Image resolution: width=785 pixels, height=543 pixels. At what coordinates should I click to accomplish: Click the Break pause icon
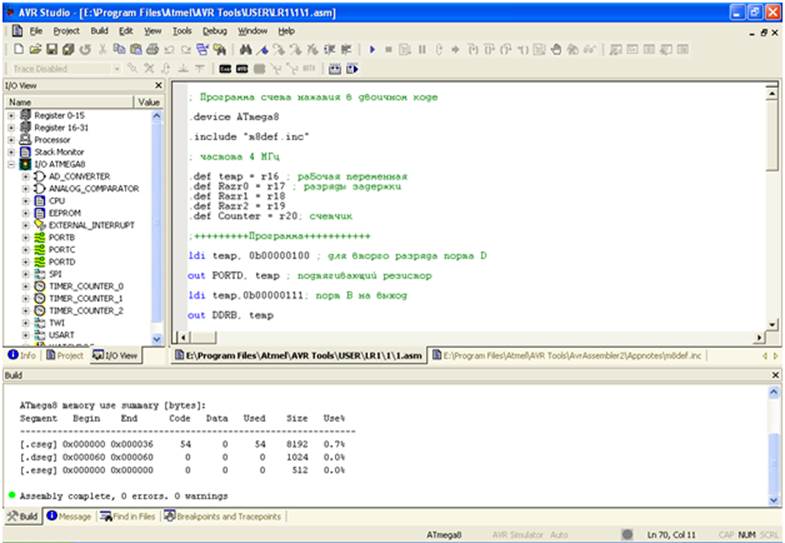click(422, 49)
